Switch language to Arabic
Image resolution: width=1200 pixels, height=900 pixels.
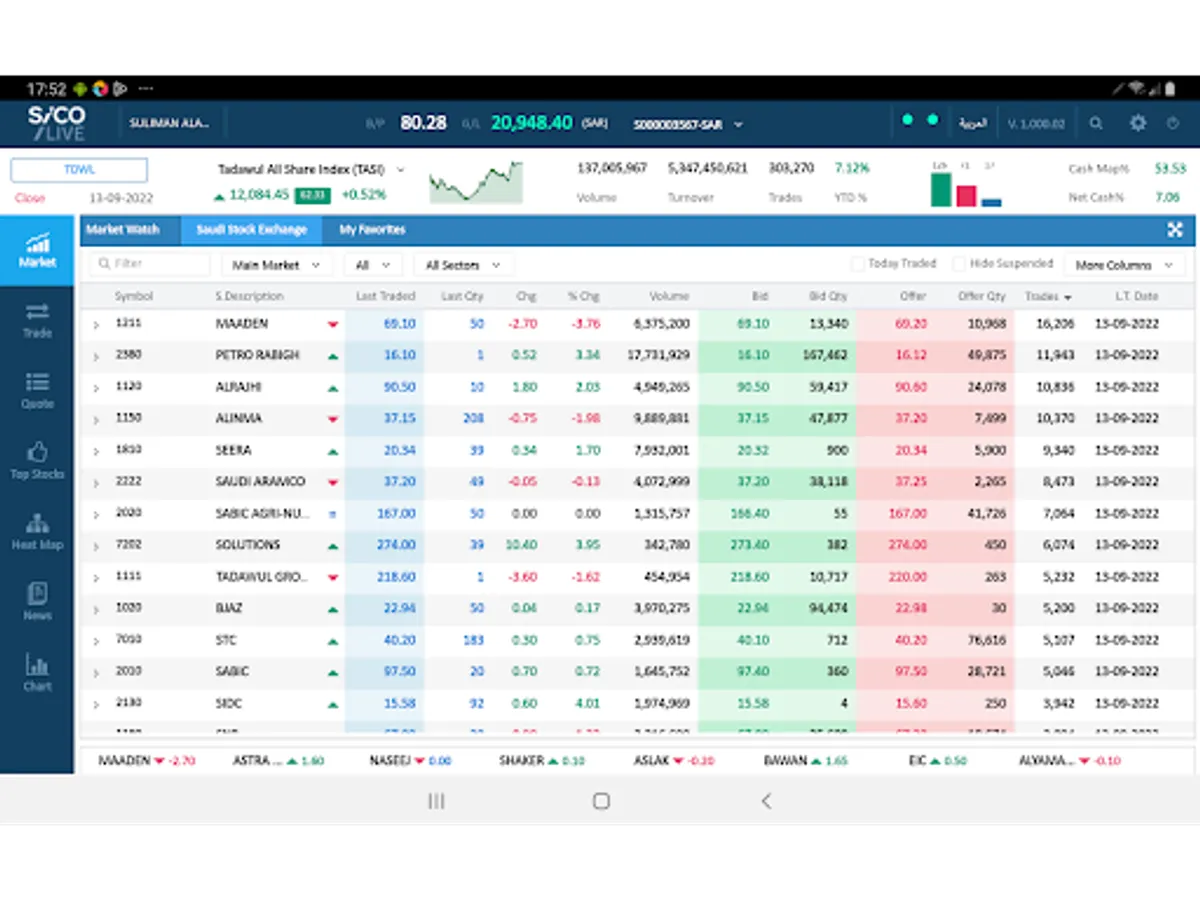[x=973, y=124]
